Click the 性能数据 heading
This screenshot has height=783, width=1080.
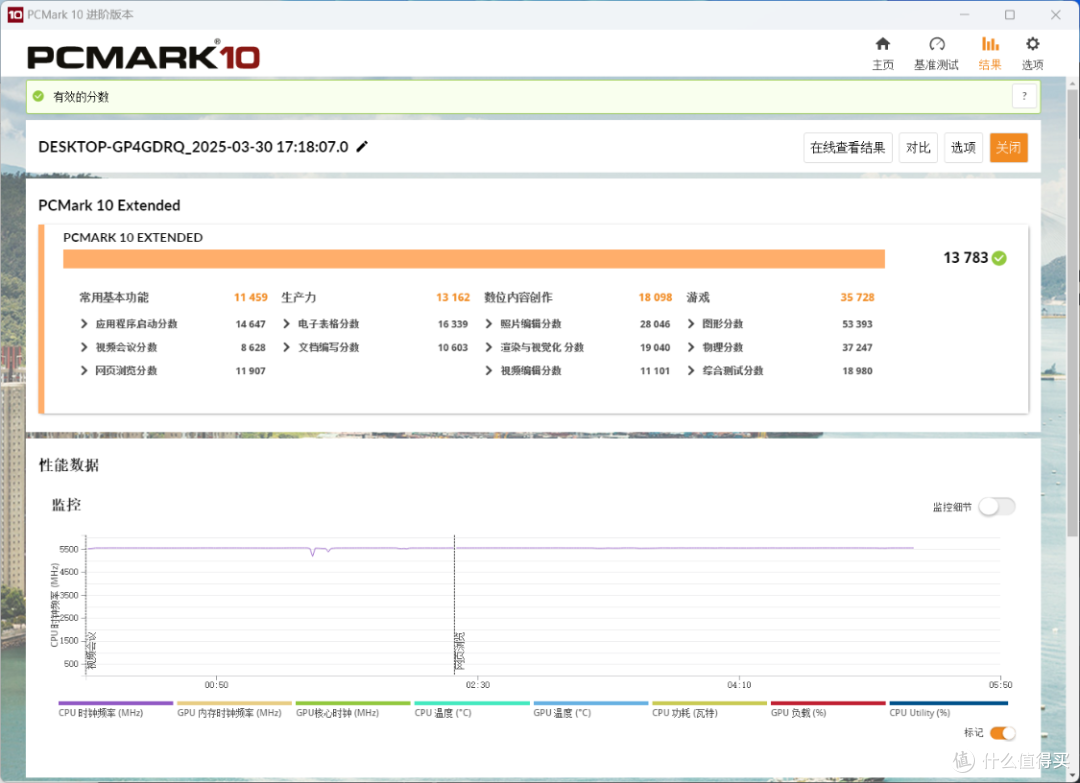pyautogui.click(x=69, y=466)
